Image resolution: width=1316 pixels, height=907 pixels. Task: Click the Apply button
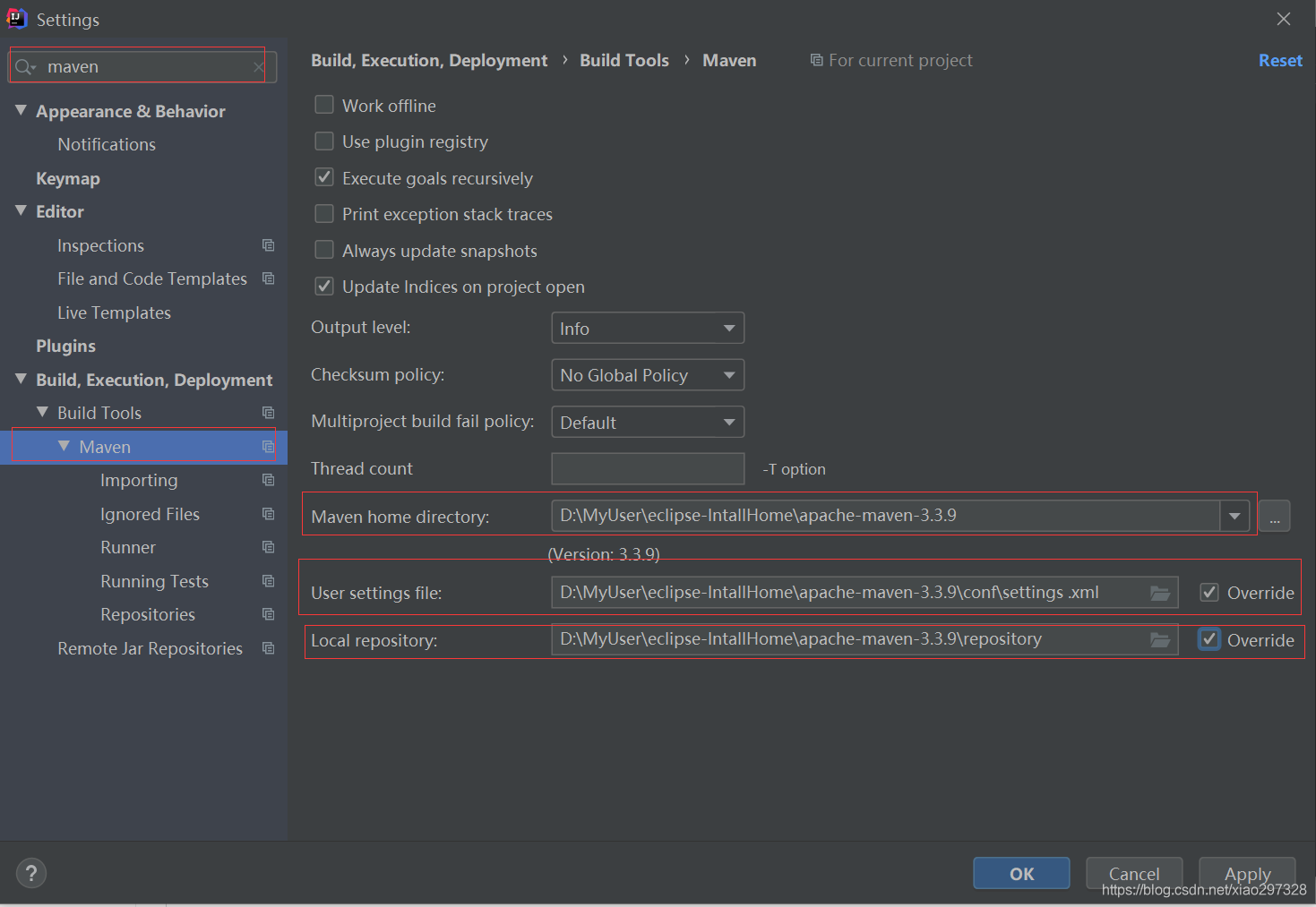click(x=1247, y=873)
